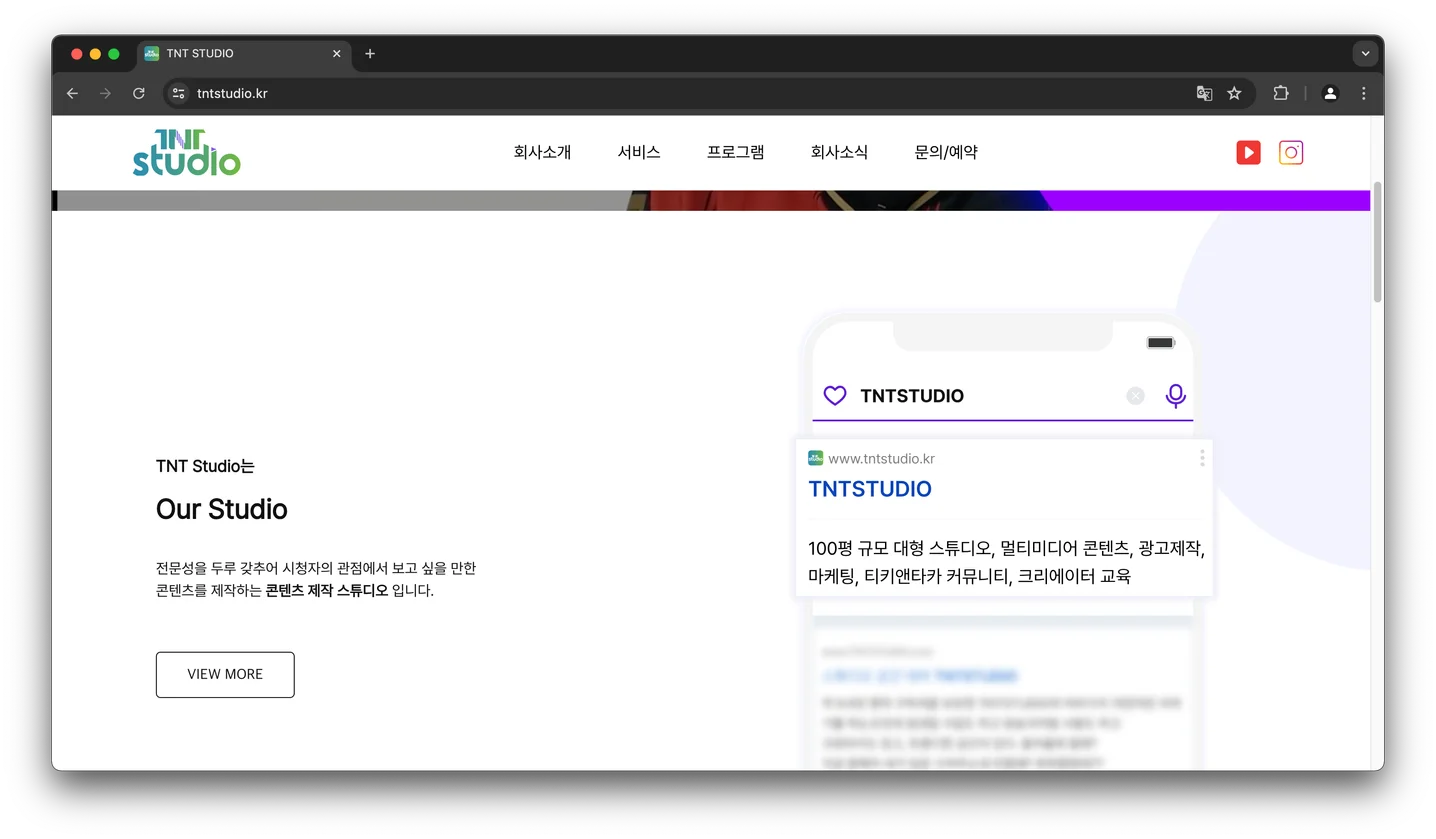Reload the page
The width and height of the screenshot is (1436, 839).
[139, 93]
